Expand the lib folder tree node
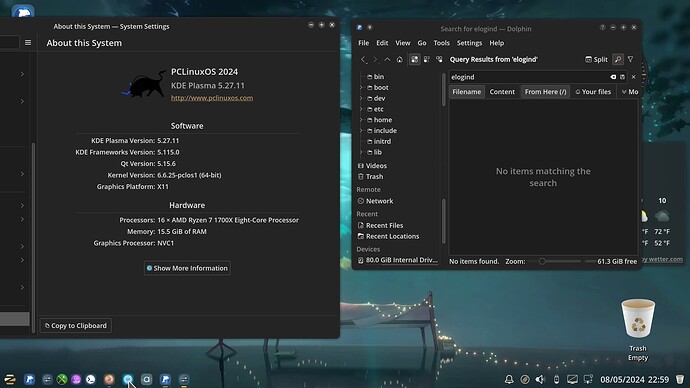690x388 pixels. pos(361,152)
